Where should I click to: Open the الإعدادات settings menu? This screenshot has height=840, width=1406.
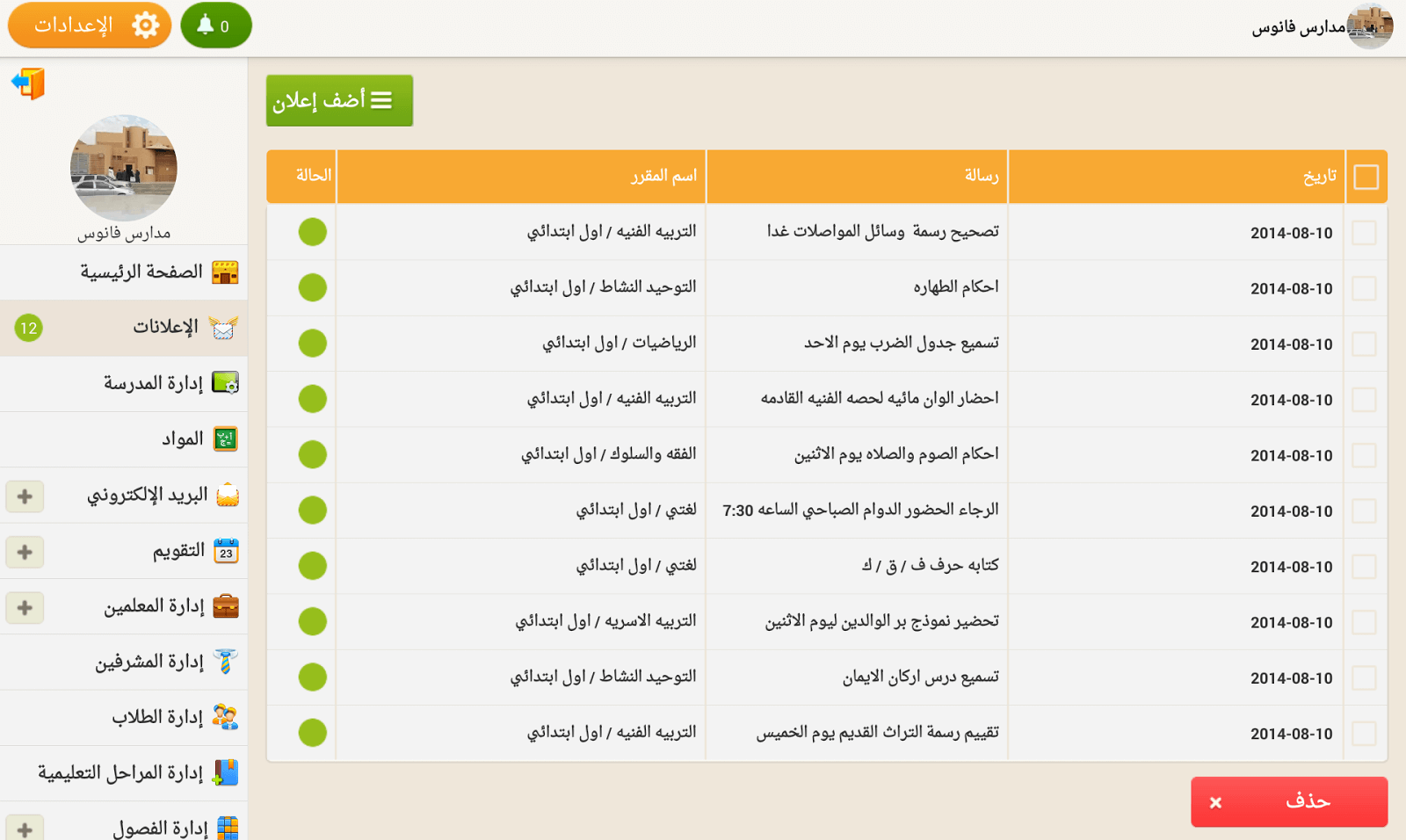90,25
